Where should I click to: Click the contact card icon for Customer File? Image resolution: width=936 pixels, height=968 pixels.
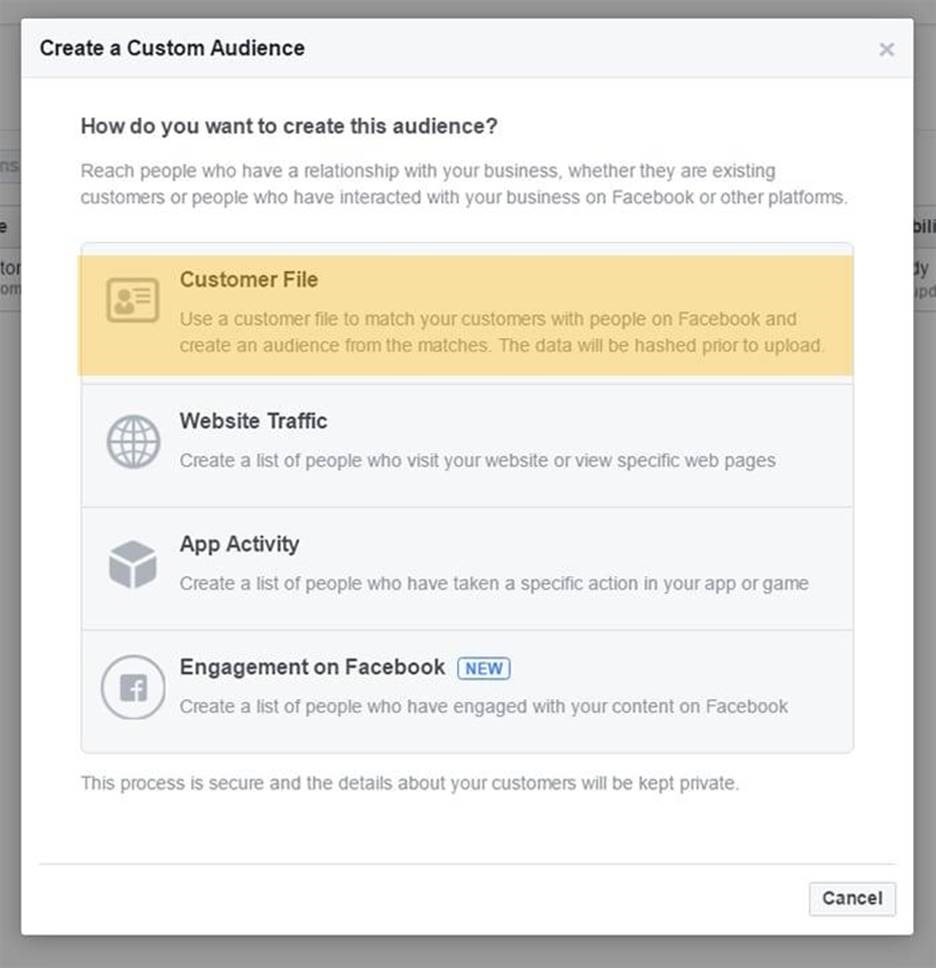click(133, 300)
